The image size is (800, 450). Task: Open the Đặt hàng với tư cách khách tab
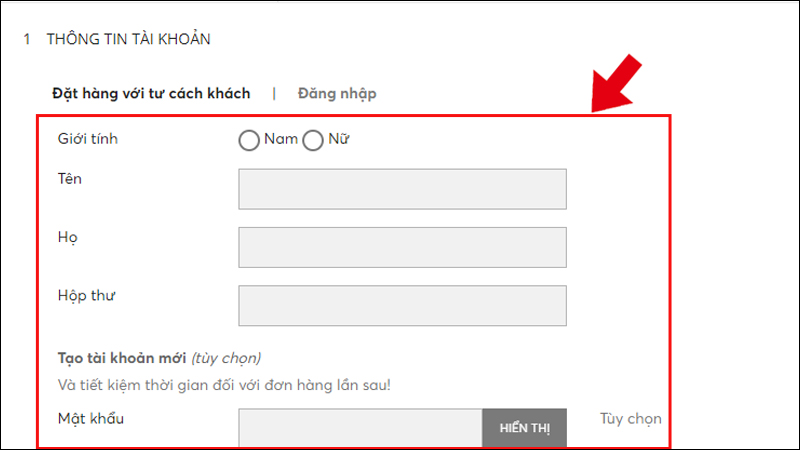(x=151, y=94)
